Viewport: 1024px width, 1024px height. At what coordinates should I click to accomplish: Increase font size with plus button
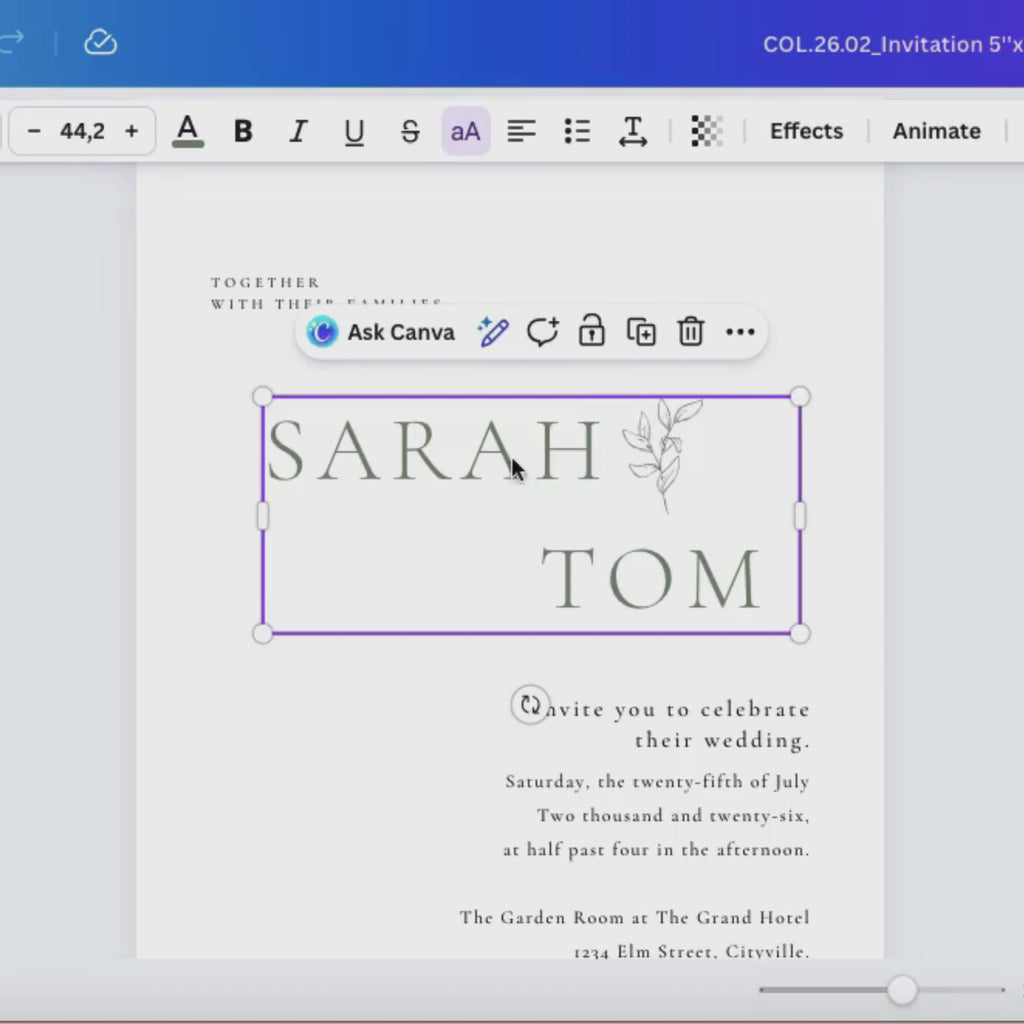[132, 131]
